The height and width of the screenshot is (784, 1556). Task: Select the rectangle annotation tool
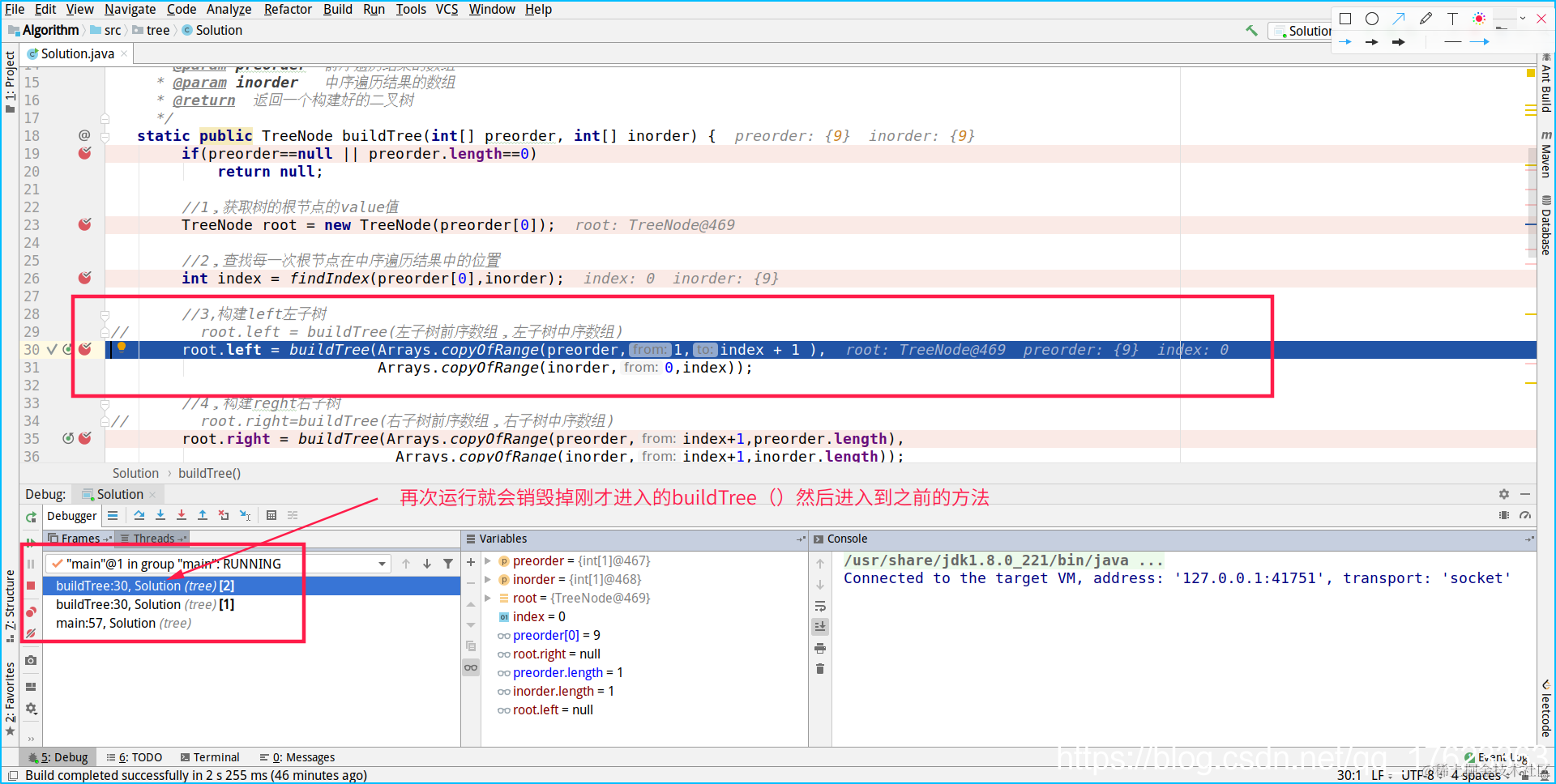click(1345, 19)
